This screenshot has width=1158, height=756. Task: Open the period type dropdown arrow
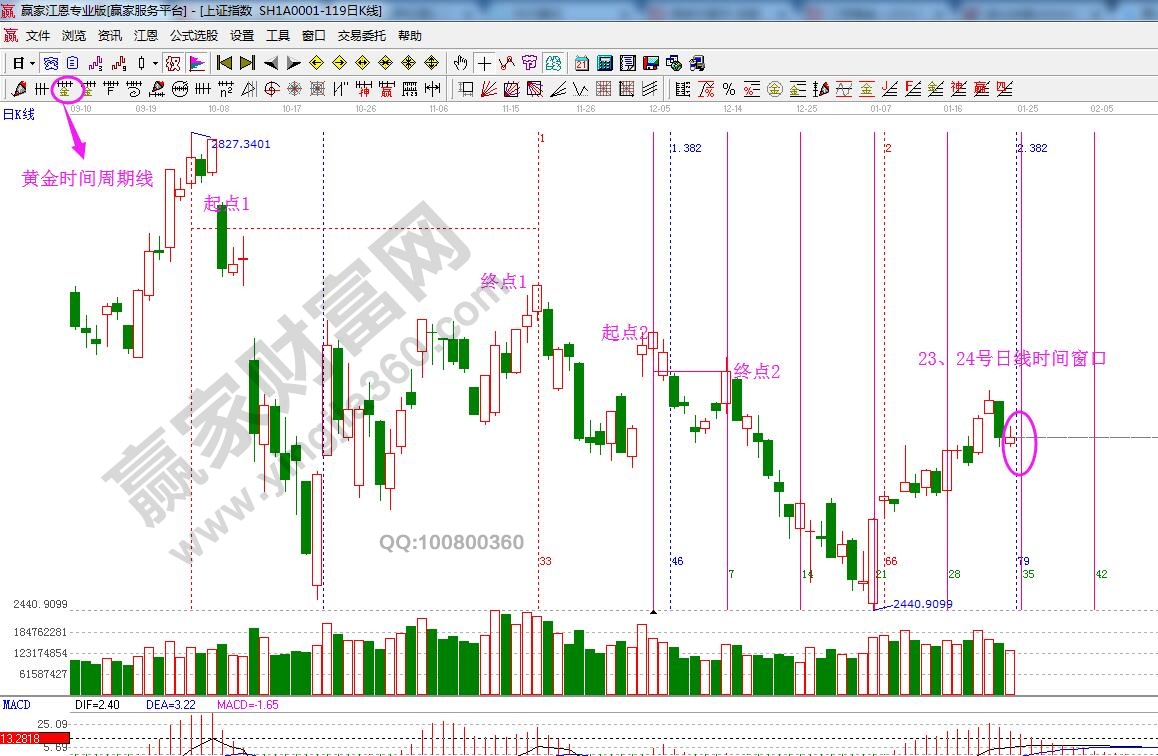33,63
